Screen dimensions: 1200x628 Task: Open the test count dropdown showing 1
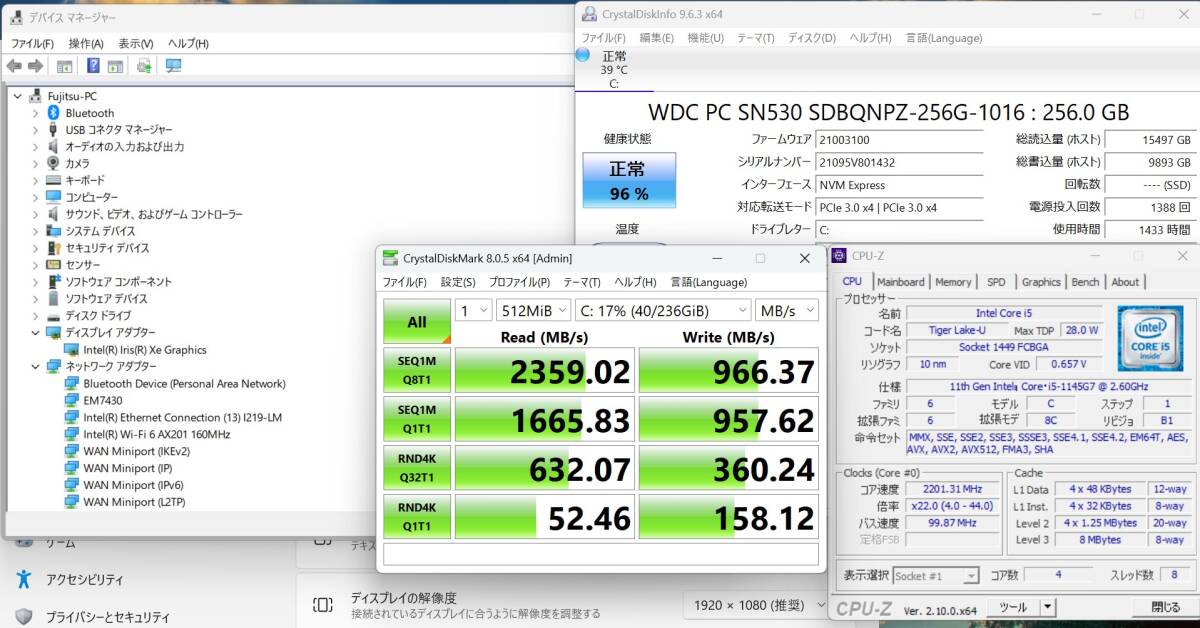pyautogui.click(x=473, y=310)
